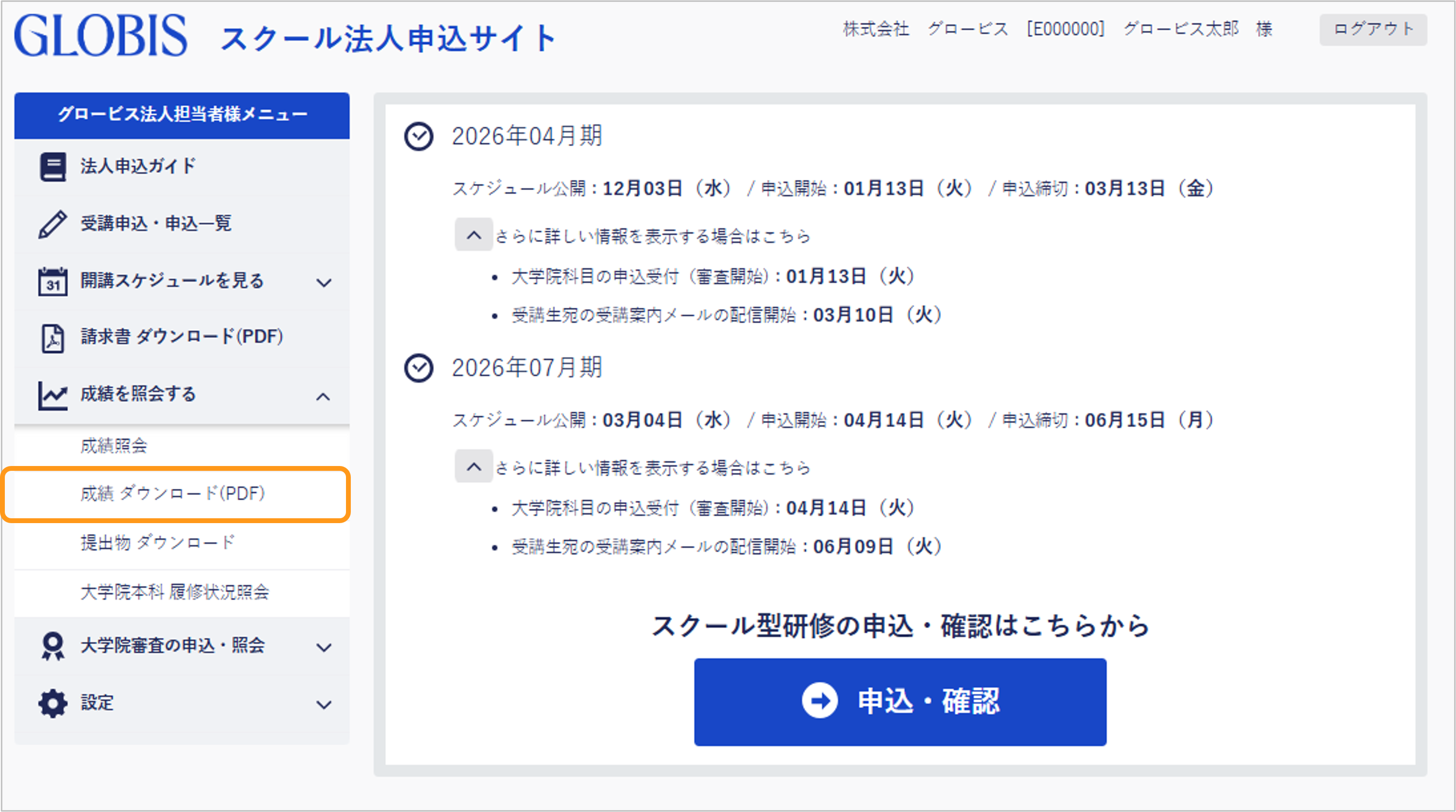
Task: Click the pencil icon for 受講申込・申込一覧
Action: (53, 225)
